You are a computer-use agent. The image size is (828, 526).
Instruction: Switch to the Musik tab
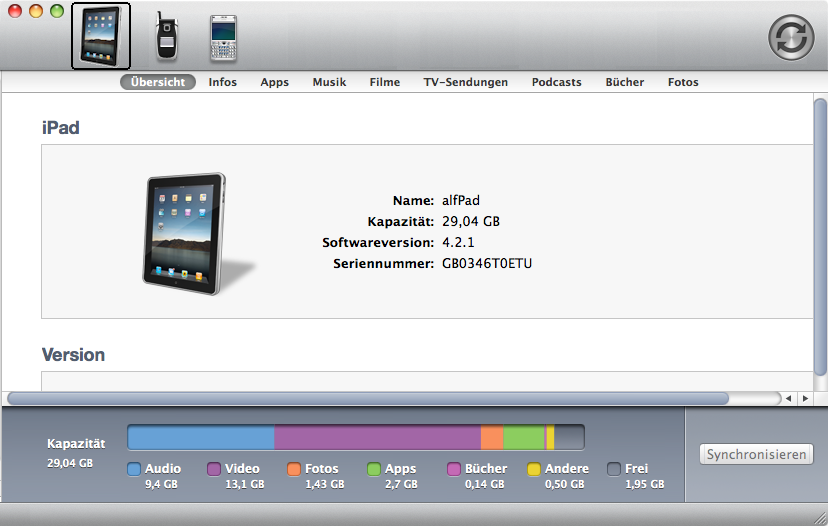pyautogui.click(x=329, y=82)
